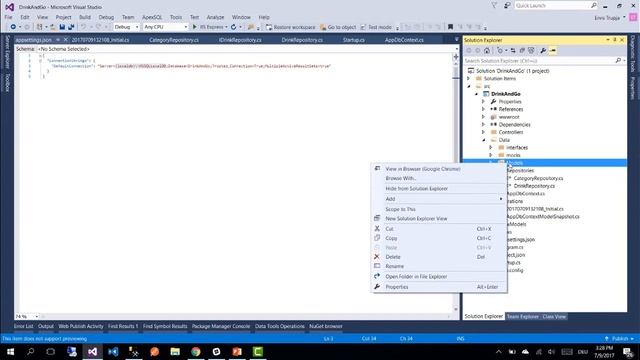Open the ApexSQL menu

[152, 17]
